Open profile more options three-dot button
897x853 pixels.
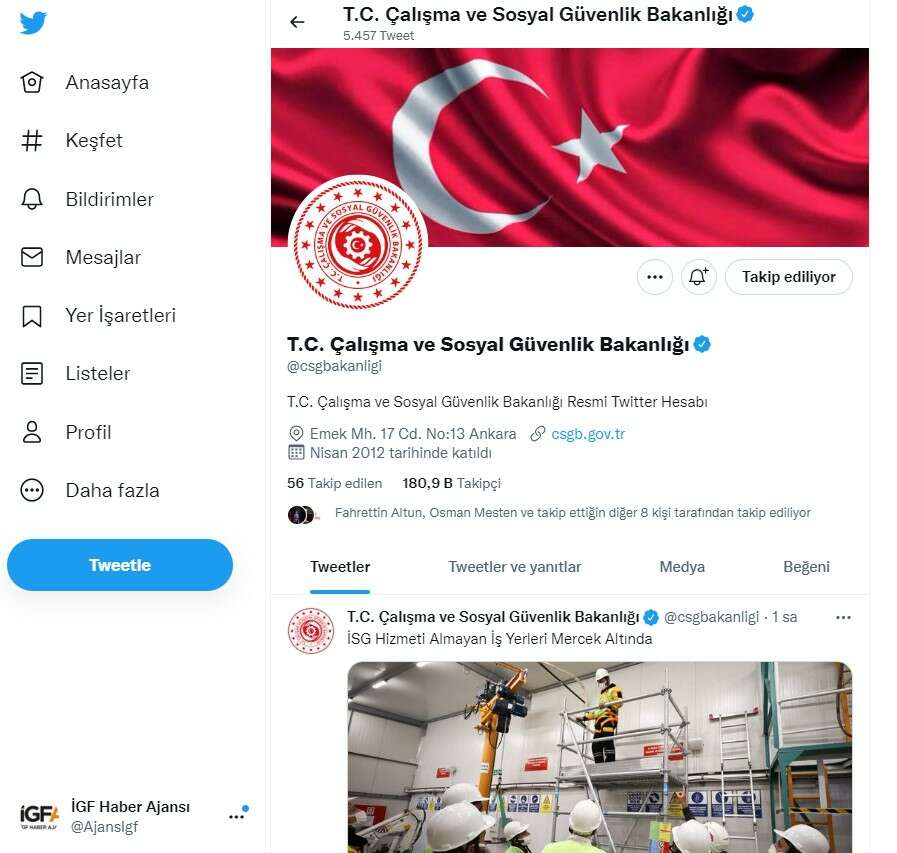654,277
